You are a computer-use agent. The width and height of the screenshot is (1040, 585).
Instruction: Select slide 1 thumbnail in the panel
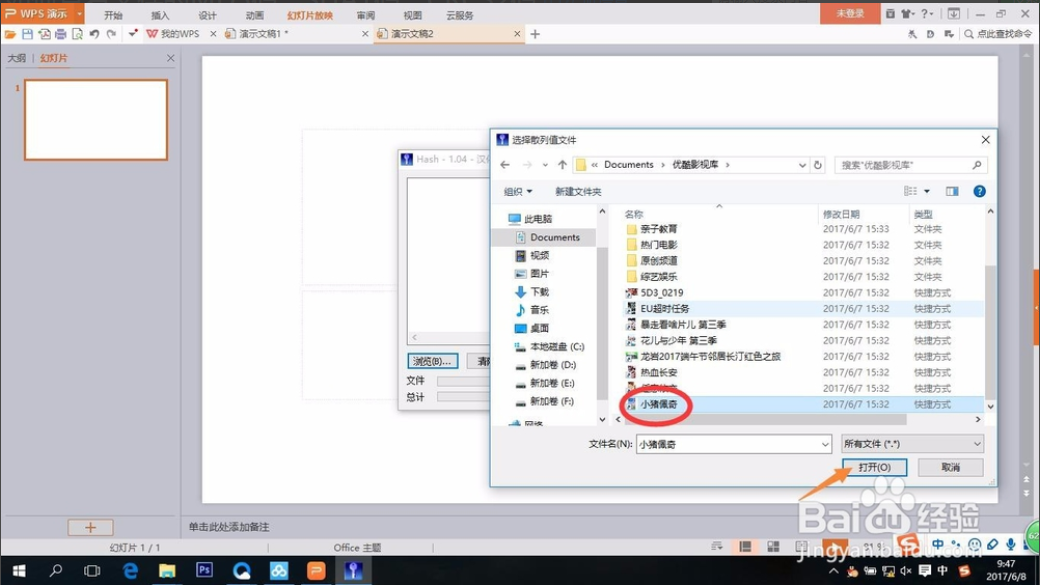coord(96,120)
